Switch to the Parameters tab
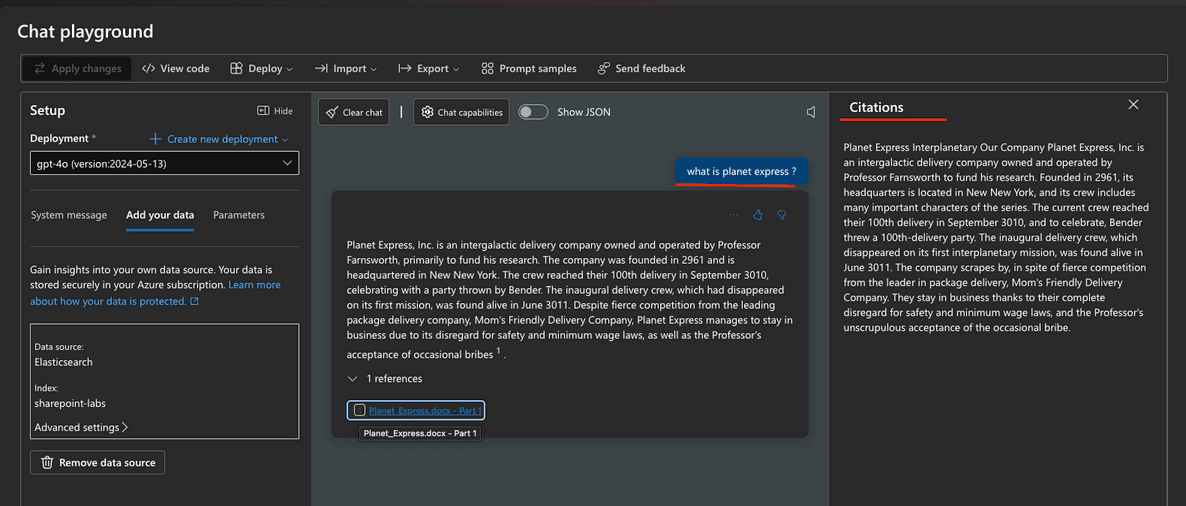 (x=239, y=215)
